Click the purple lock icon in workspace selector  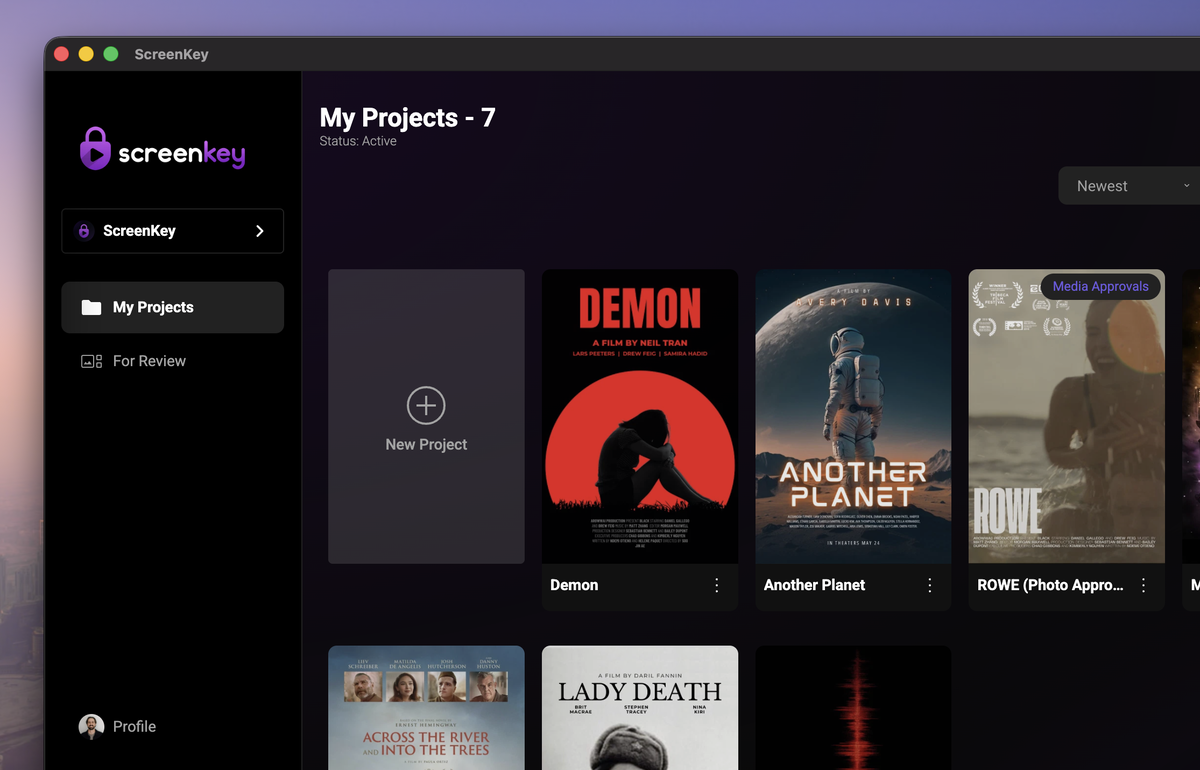85,231
